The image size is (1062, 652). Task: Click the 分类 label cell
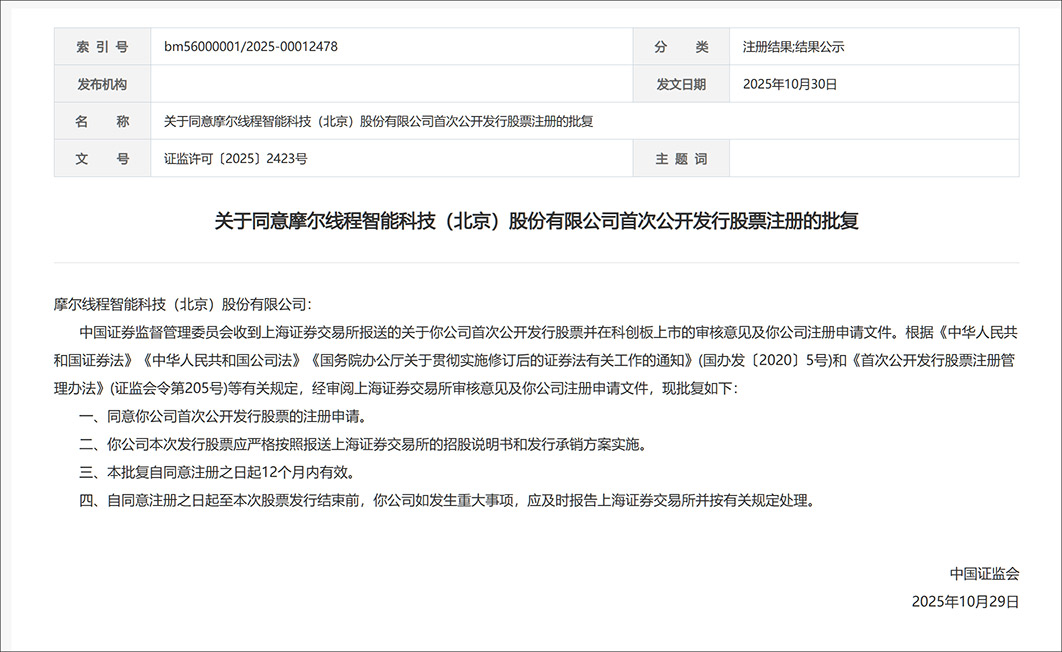point(681,47)
